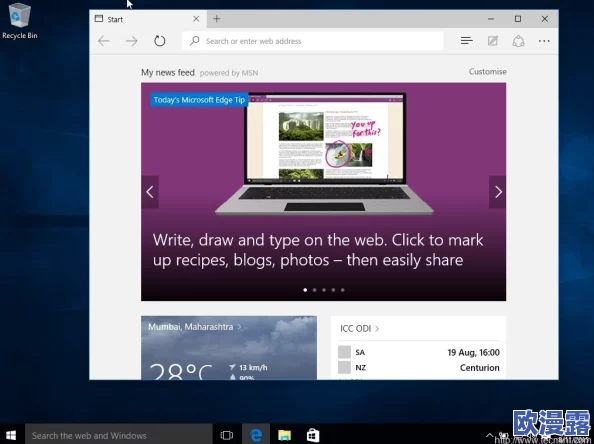Select the second carousel dot

coord(314,290)
